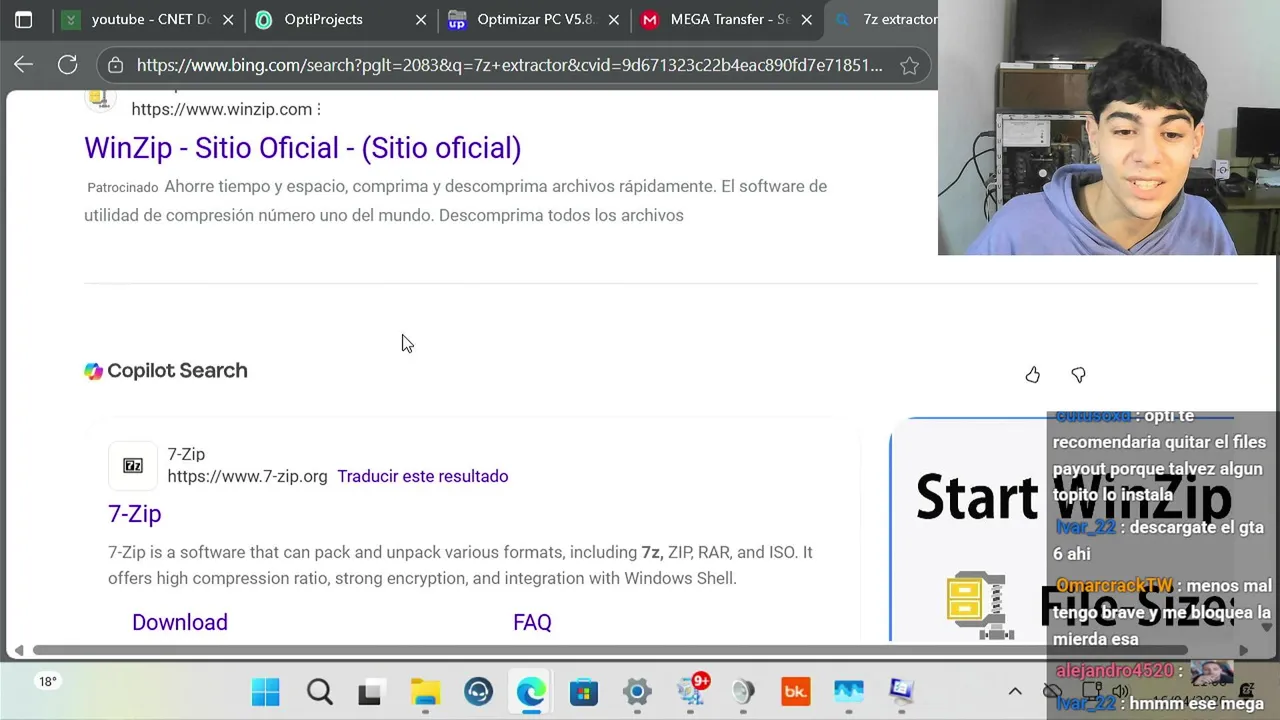This screenshot has width=1280, height=720.
Task: Open File Explorer from the taskbar
Action: (425, 691)
